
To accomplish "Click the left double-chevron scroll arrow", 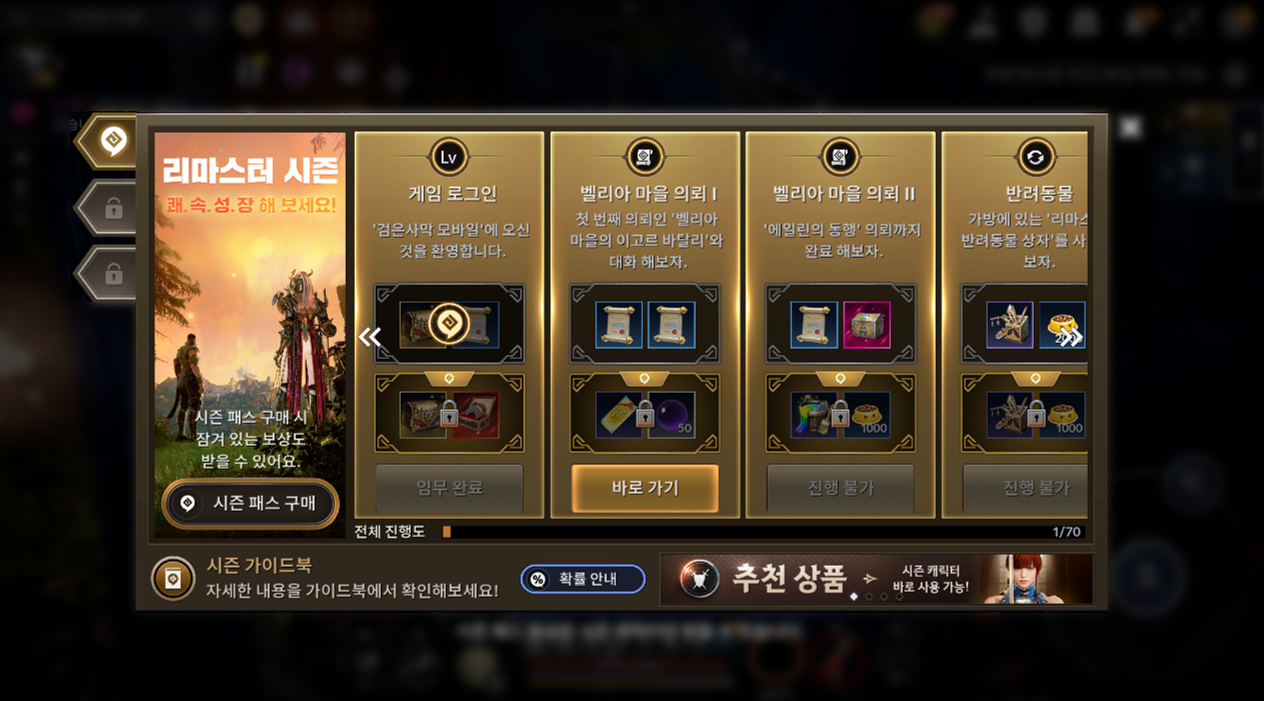I will 370,337.
